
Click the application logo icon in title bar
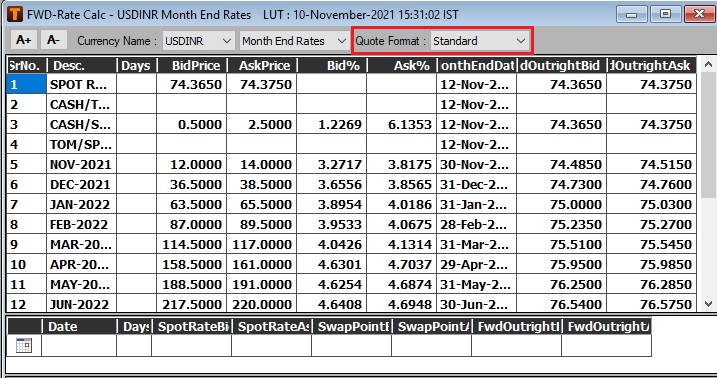pos(15,14)
